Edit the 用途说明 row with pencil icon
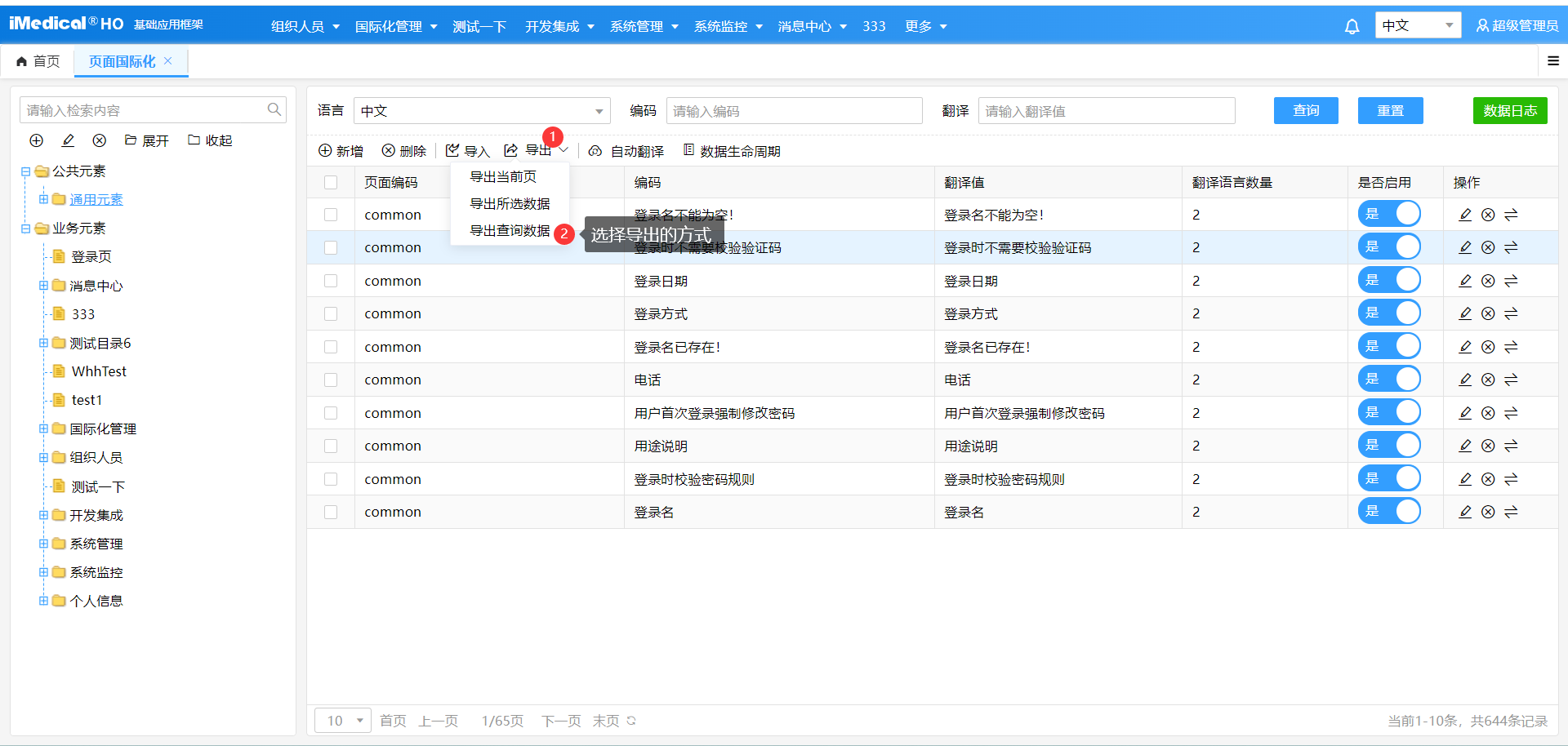 click(1465, 446)
